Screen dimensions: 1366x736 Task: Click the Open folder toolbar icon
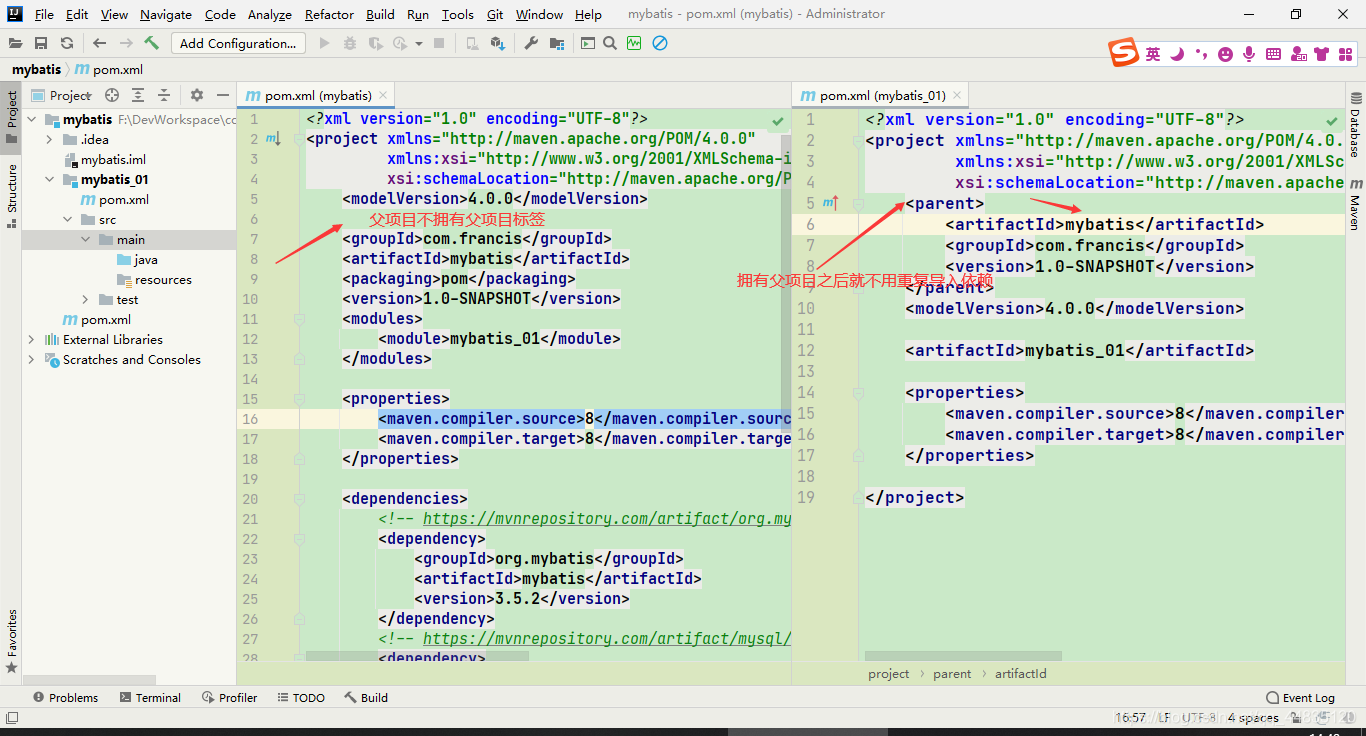pyautogui.click(x=15, y=43)
